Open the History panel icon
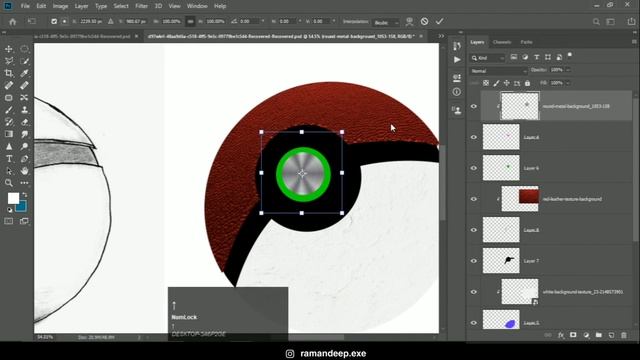 pyautogui.click(x=457, y=46)
